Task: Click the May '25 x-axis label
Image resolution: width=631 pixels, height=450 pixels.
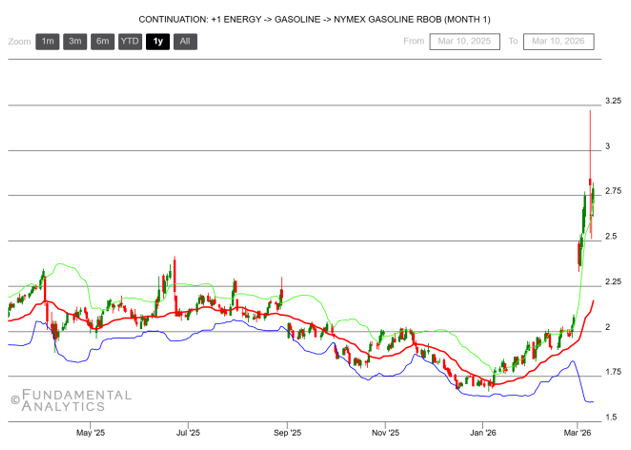Action: pos(91,433)
